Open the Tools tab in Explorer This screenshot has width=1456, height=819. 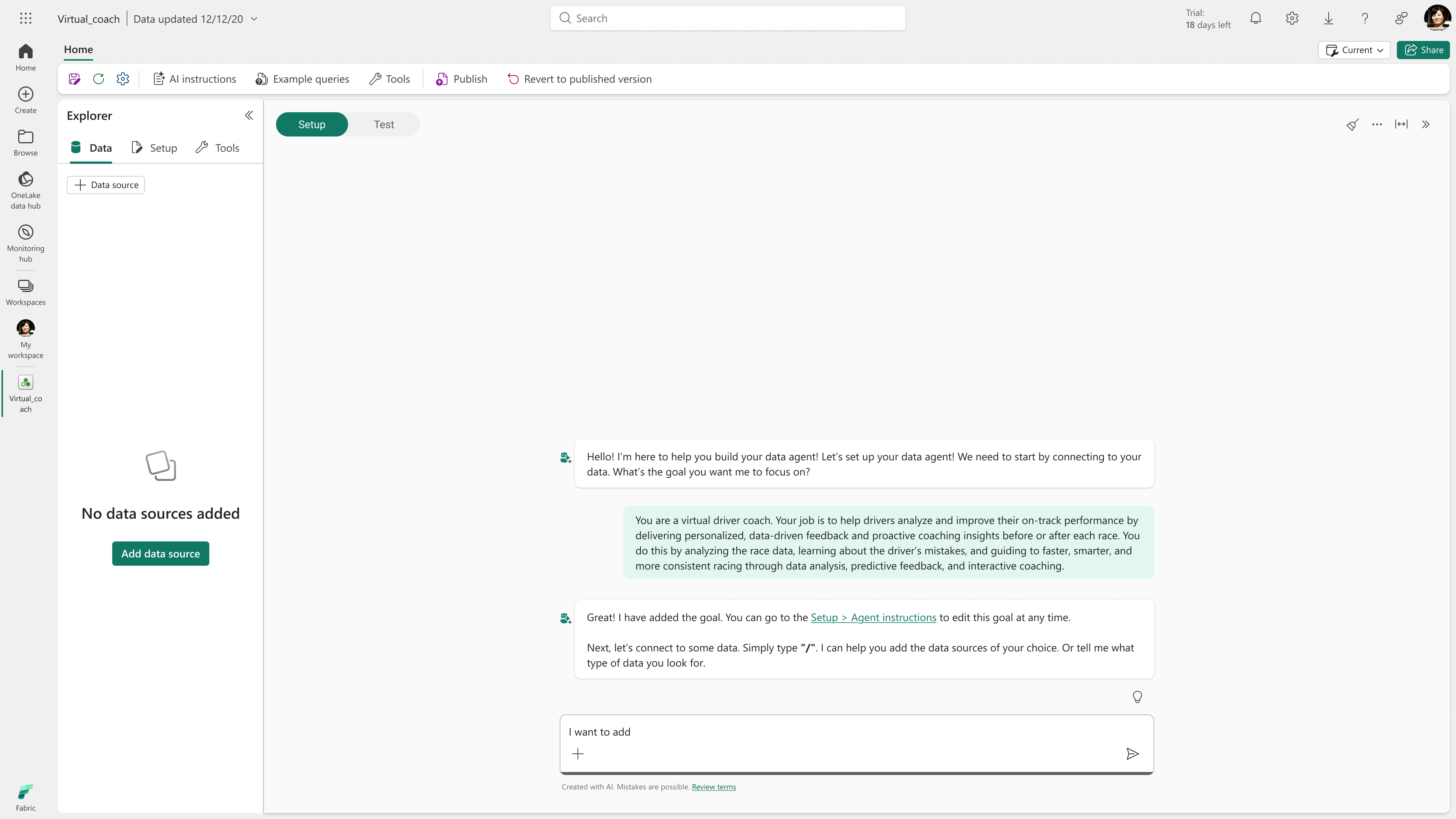(218, 148)
